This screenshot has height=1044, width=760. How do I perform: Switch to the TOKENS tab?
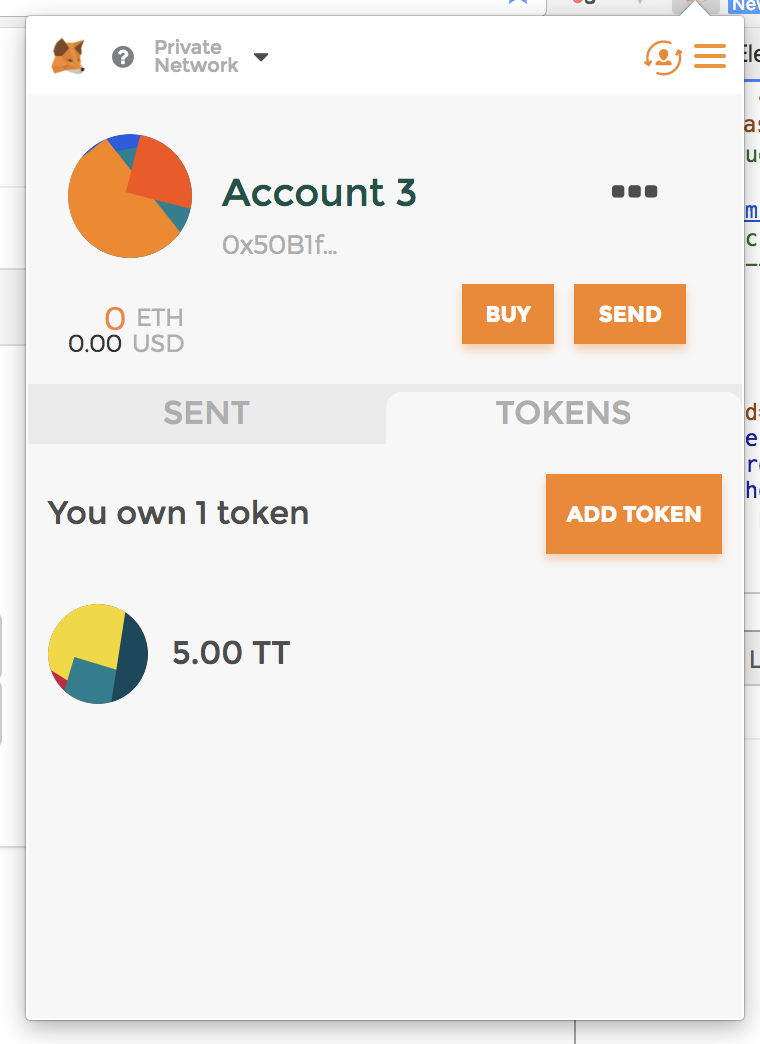(563, 414)
